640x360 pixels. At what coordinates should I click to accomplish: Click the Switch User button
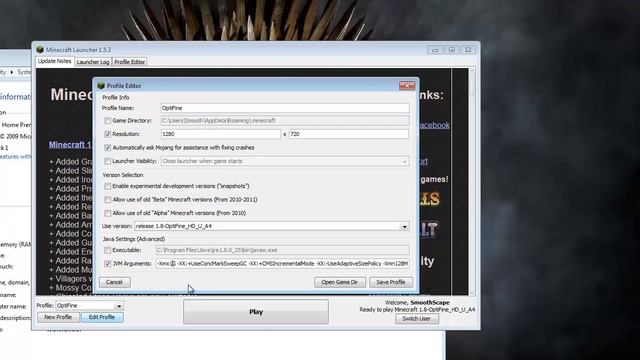pyautogui.click(x=417, y=319)
